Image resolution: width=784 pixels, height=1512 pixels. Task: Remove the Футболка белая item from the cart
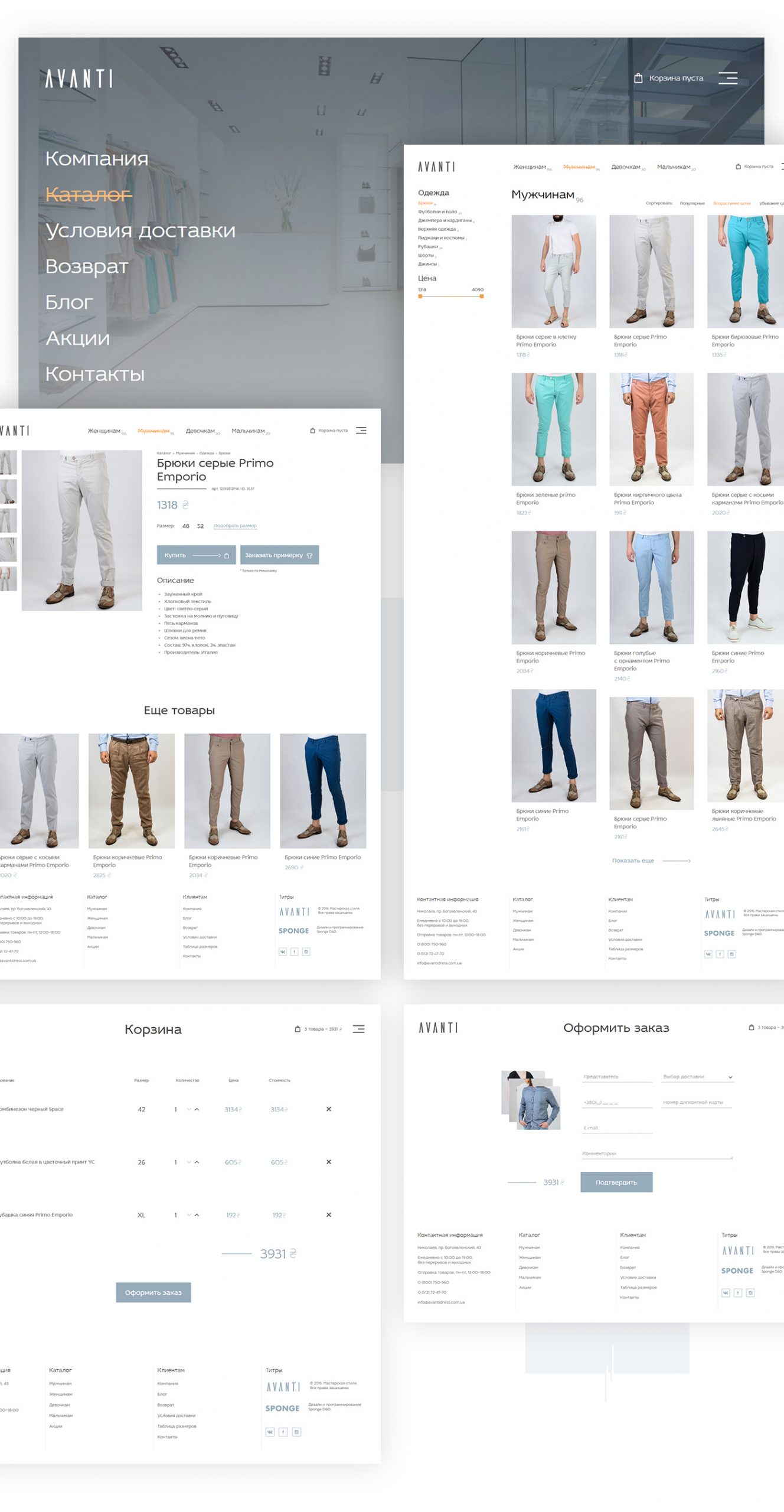(x=329, y=1162)
